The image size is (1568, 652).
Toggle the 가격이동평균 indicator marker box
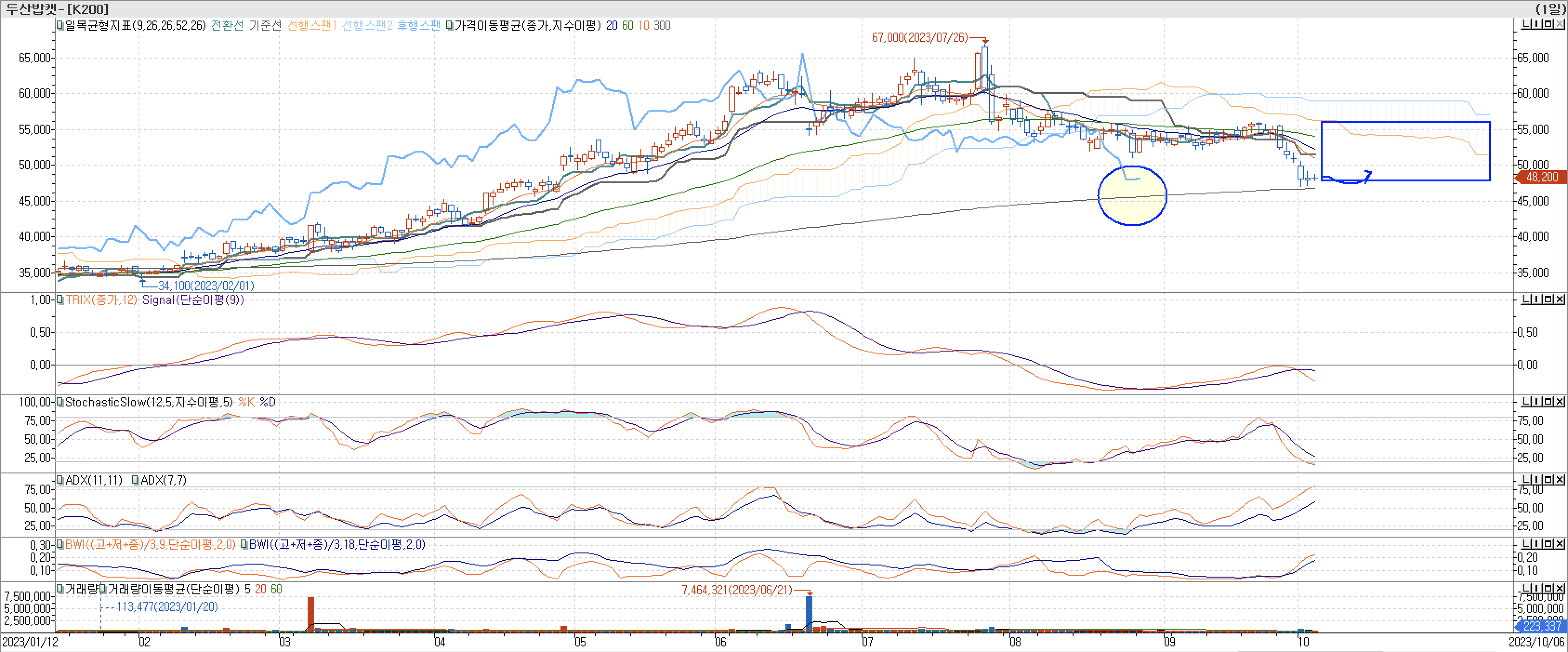pos(449,25)
